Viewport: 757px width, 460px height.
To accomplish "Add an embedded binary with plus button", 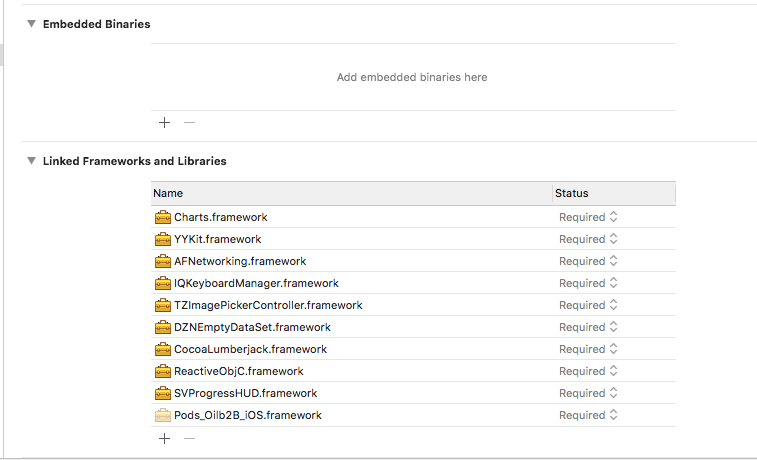I will (164, 123).
